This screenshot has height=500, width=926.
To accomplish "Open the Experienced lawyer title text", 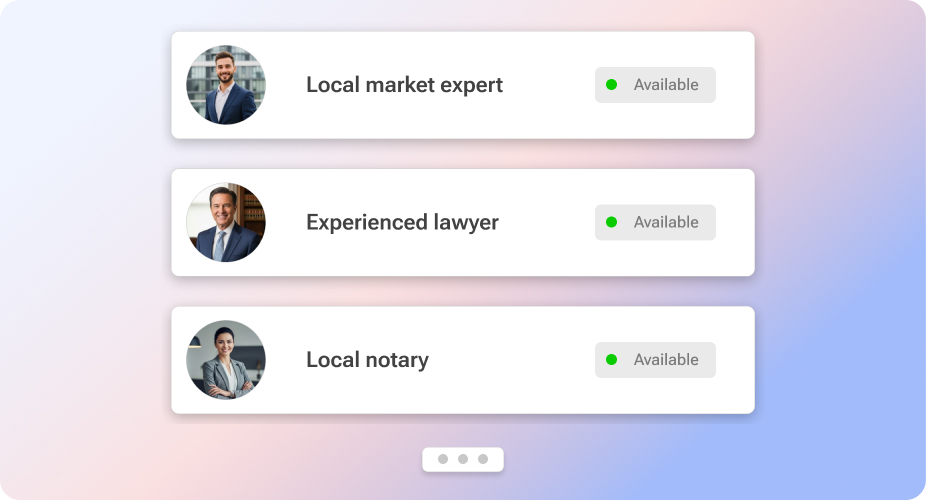I will click(402, 223).
